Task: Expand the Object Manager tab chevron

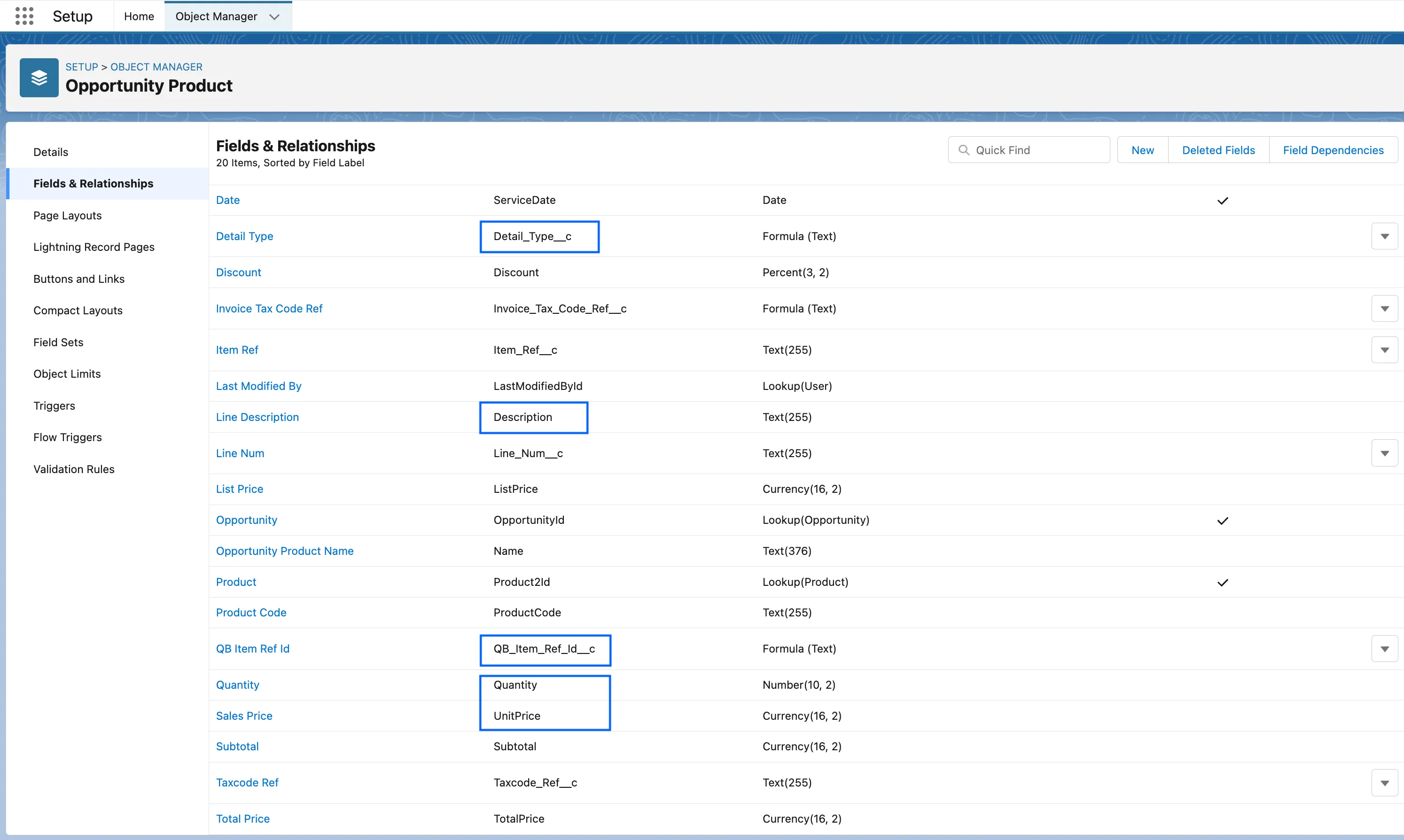Action: point(274,16)
